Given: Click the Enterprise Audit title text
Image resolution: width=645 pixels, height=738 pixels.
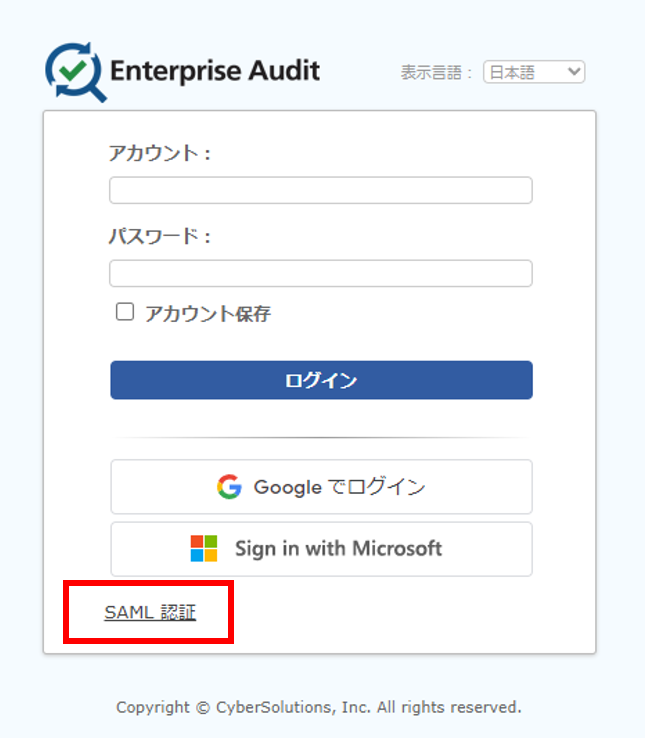Looking at the screenshot, I should [x=215, y=71].
